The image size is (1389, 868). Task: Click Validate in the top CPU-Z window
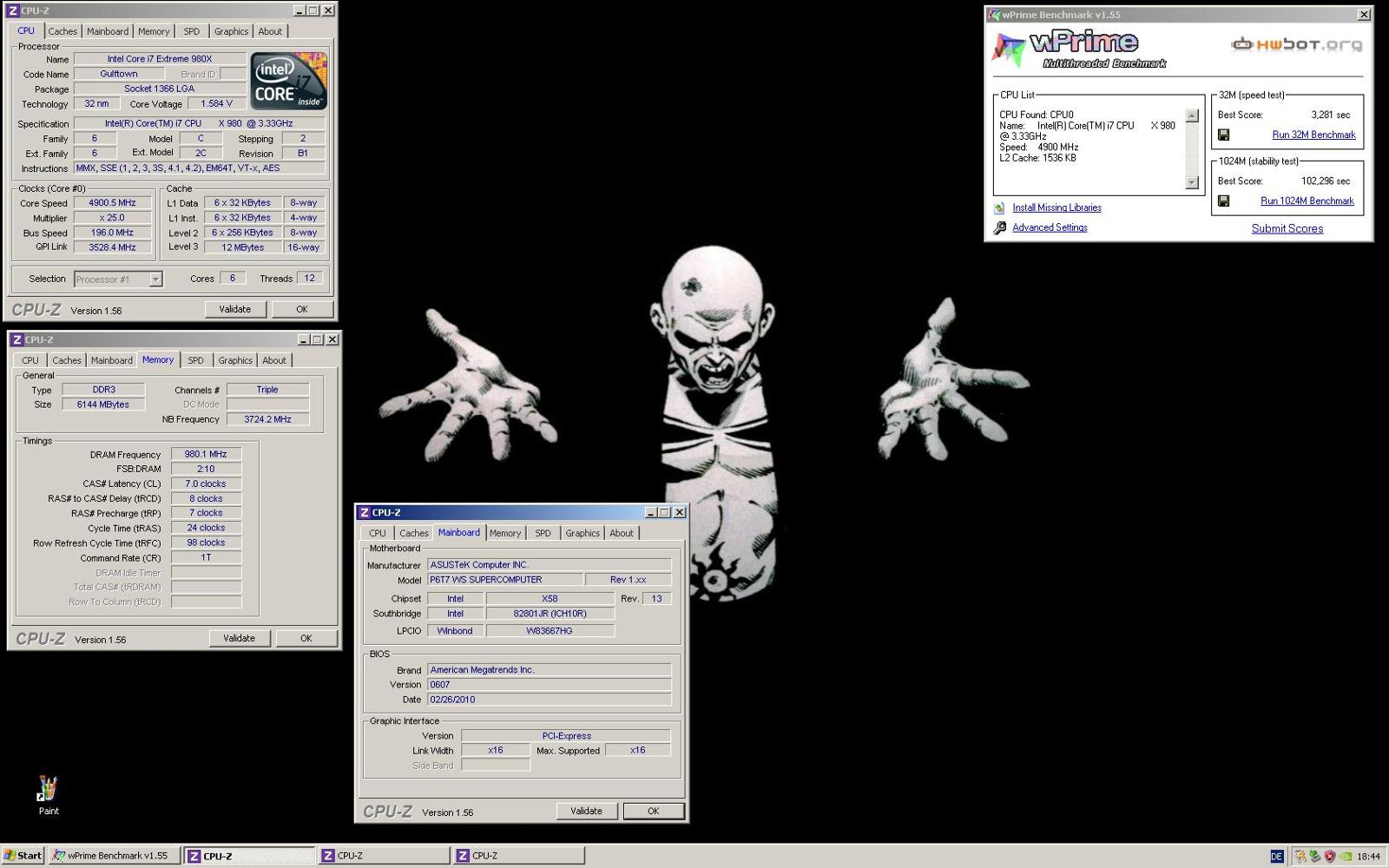tap(235, 309)
